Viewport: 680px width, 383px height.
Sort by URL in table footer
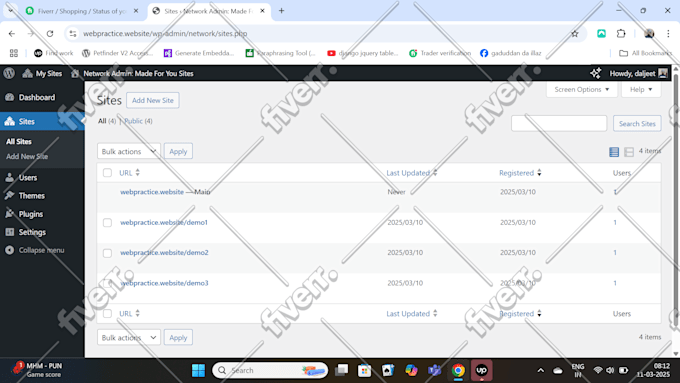(x=129, y=314)
